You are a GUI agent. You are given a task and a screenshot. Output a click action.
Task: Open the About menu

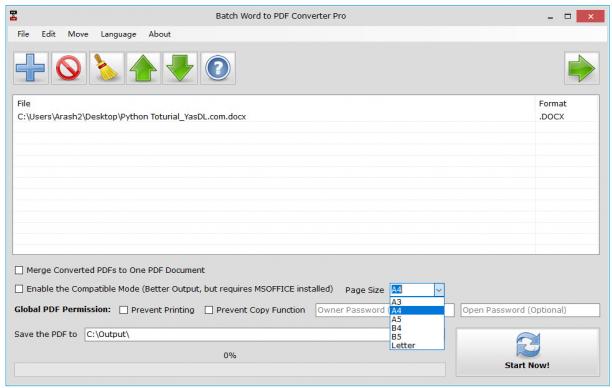[x=159, y=34]
